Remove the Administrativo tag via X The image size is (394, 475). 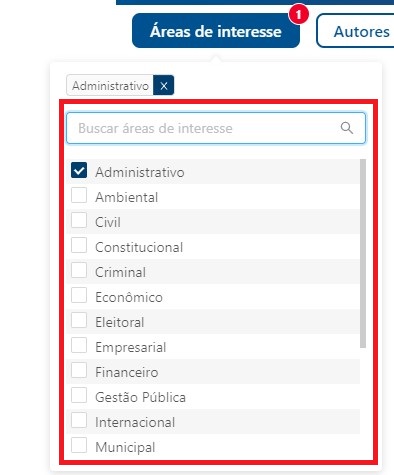coord(164,86)
